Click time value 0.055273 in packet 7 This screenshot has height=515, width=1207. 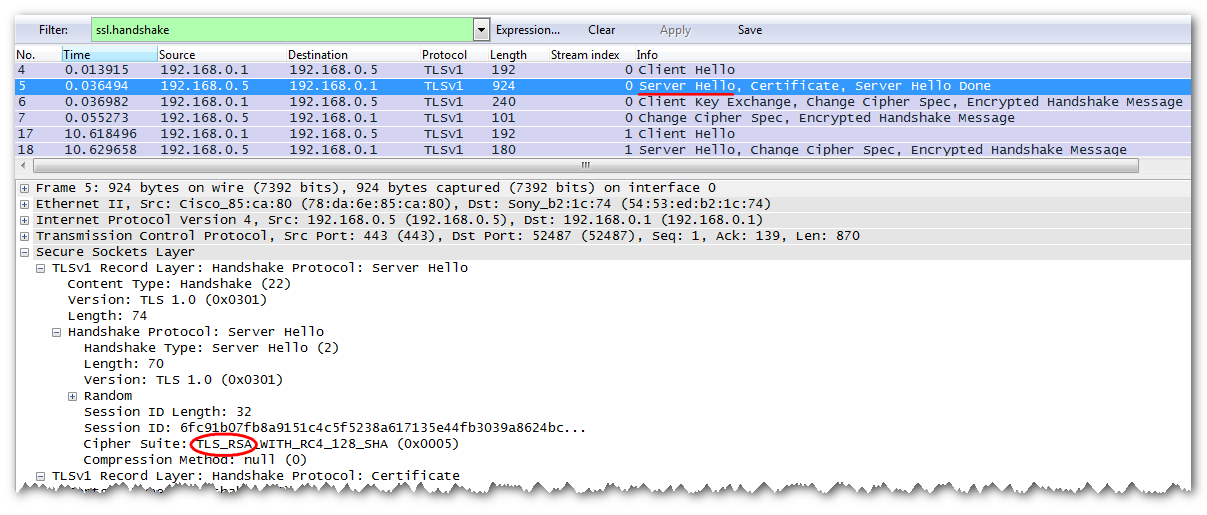pos(97,118)
